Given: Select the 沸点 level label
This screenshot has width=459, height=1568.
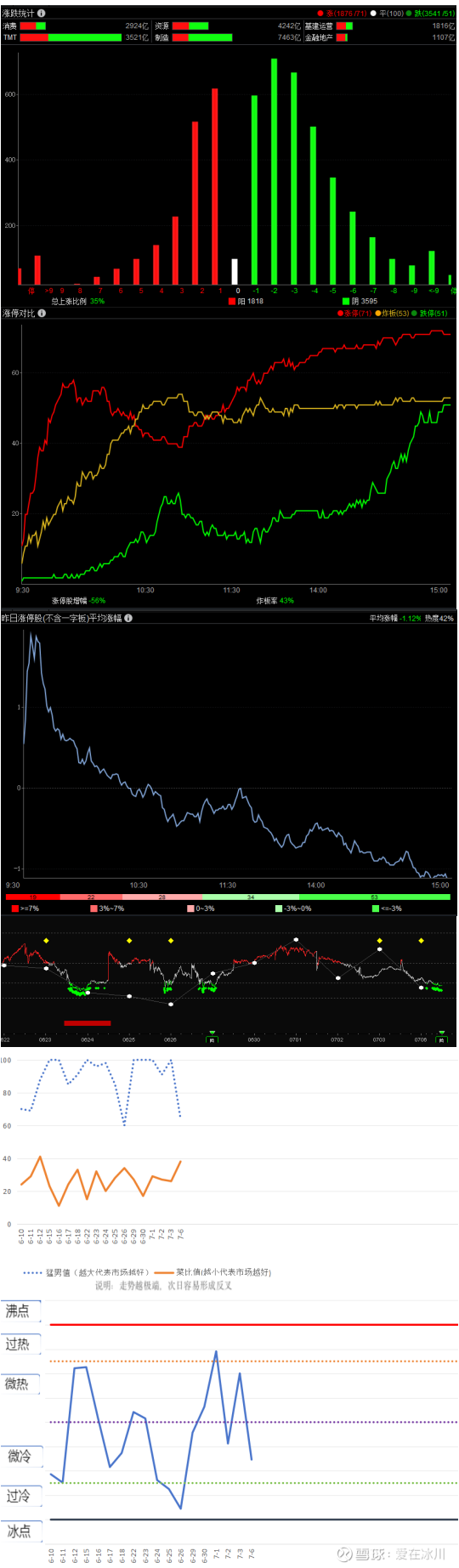Looking at the screenshot, I should [19, 1310].
